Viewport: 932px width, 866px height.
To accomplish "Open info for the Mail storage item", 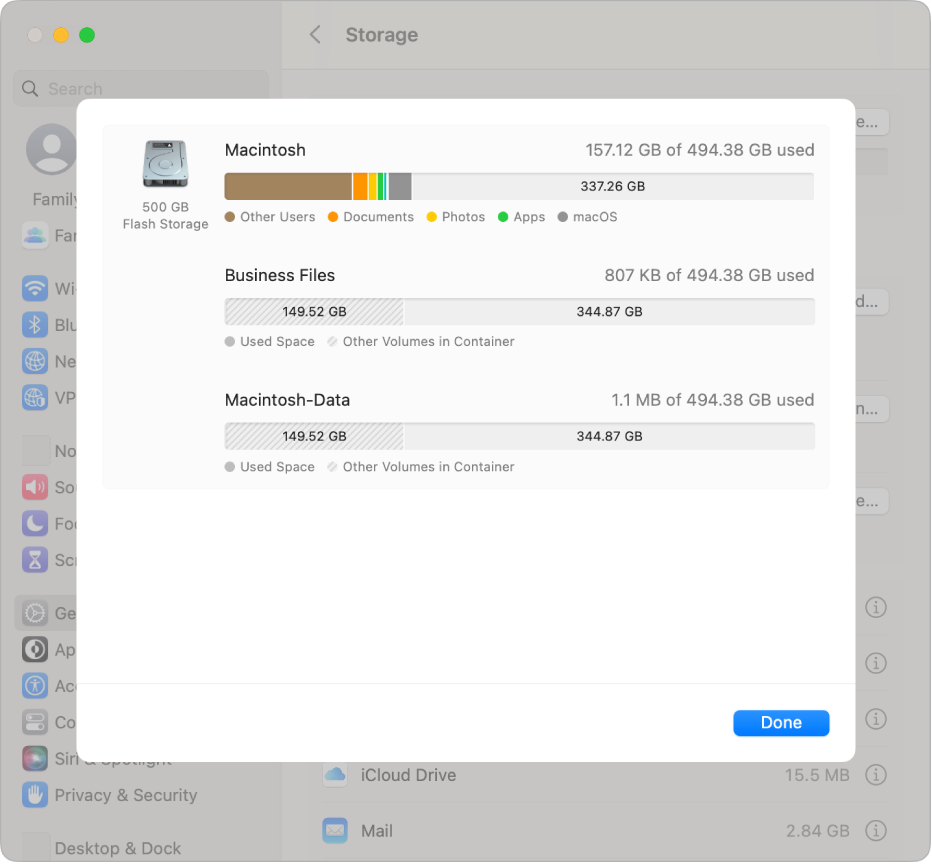I will coord(876,830).
